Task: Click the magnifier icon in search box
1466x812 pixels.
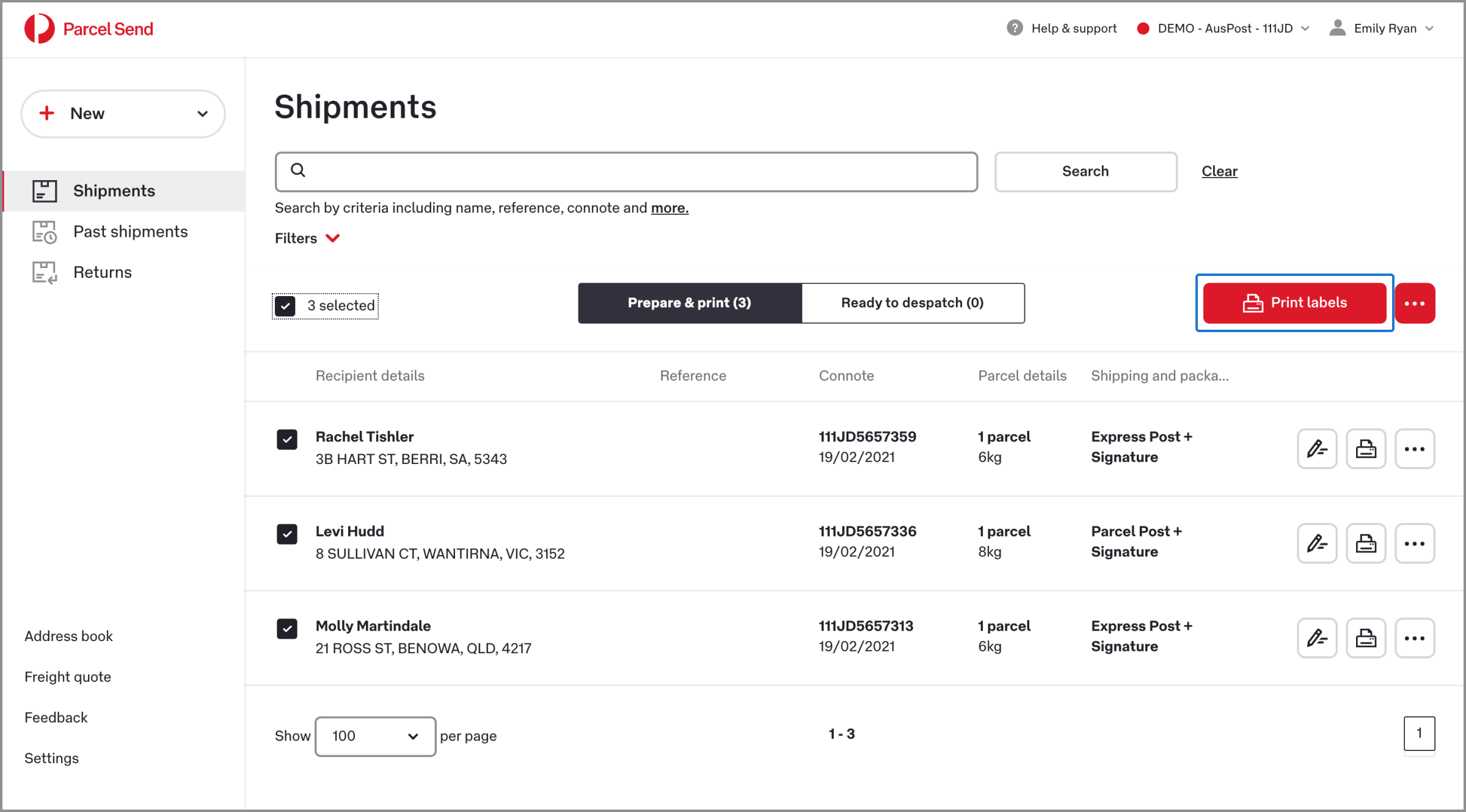Action: tap(298, 170)
